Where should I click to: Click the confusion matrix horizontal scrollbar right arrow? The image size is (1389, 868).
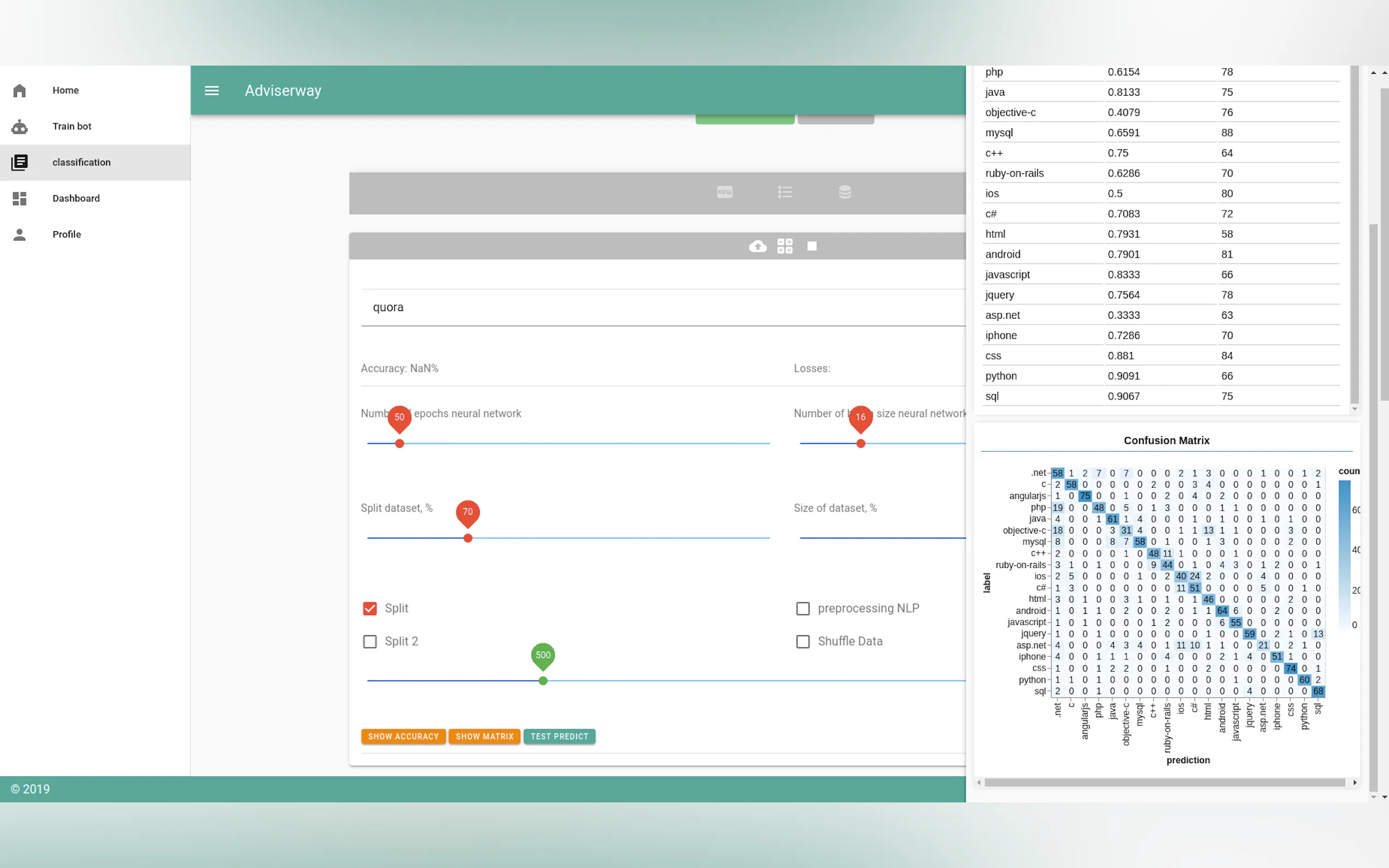(1355, 783)
